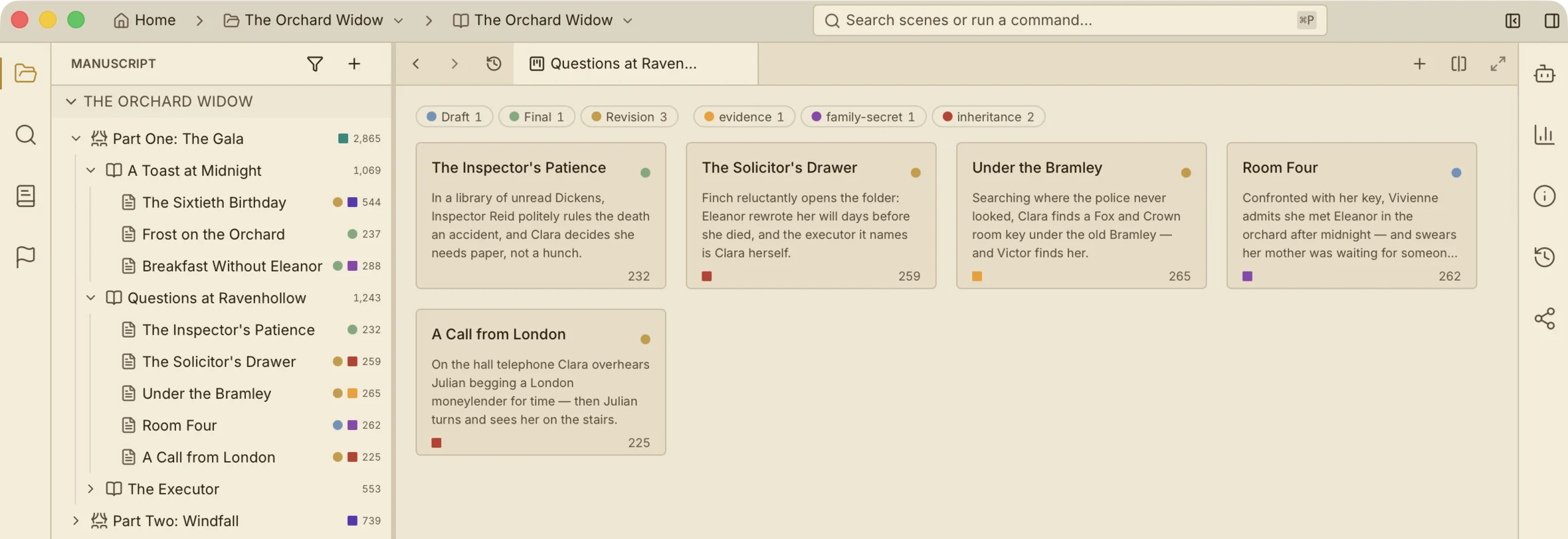Toggle the evidence tag filter chip
This screenshot has width=1568, height=539.
pyautogui.click(x=744, y=117)
